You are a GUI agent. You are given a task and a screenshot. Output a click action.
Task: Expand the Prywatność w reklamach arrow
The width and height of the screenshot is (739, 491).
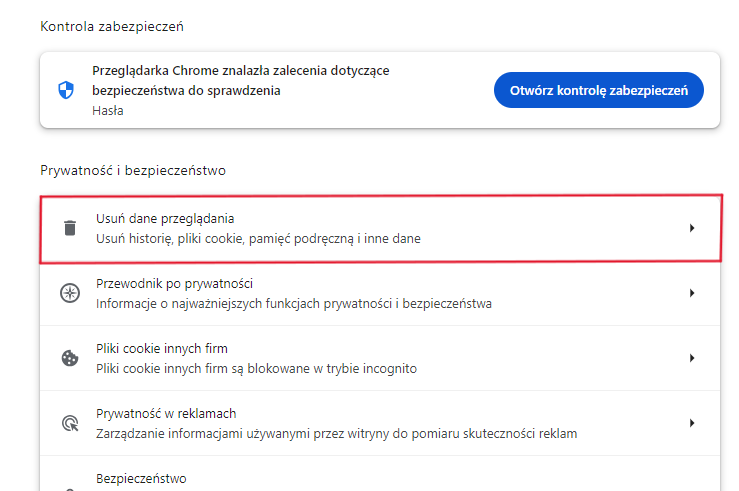691,423
